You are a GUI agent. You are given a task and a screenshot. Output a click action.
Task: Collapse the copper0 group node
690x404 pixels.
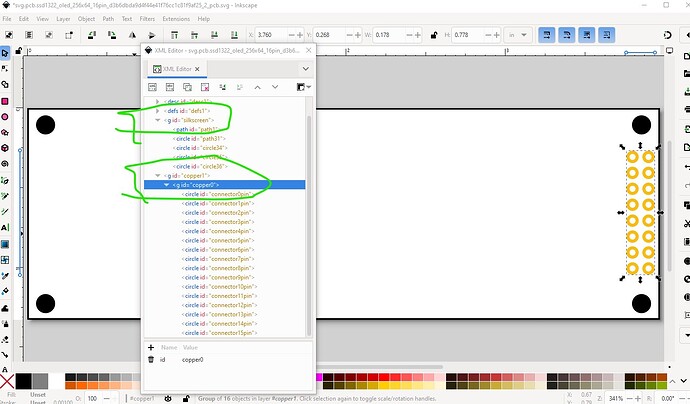pos(166,185)
